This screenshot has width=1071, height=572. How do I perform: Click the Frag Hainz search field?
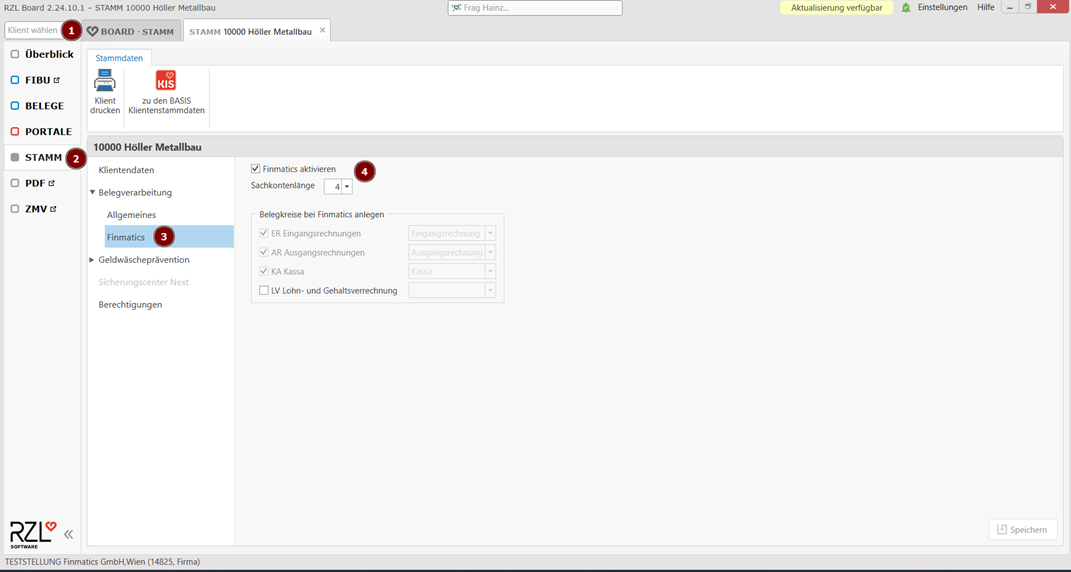coord(535,8)
